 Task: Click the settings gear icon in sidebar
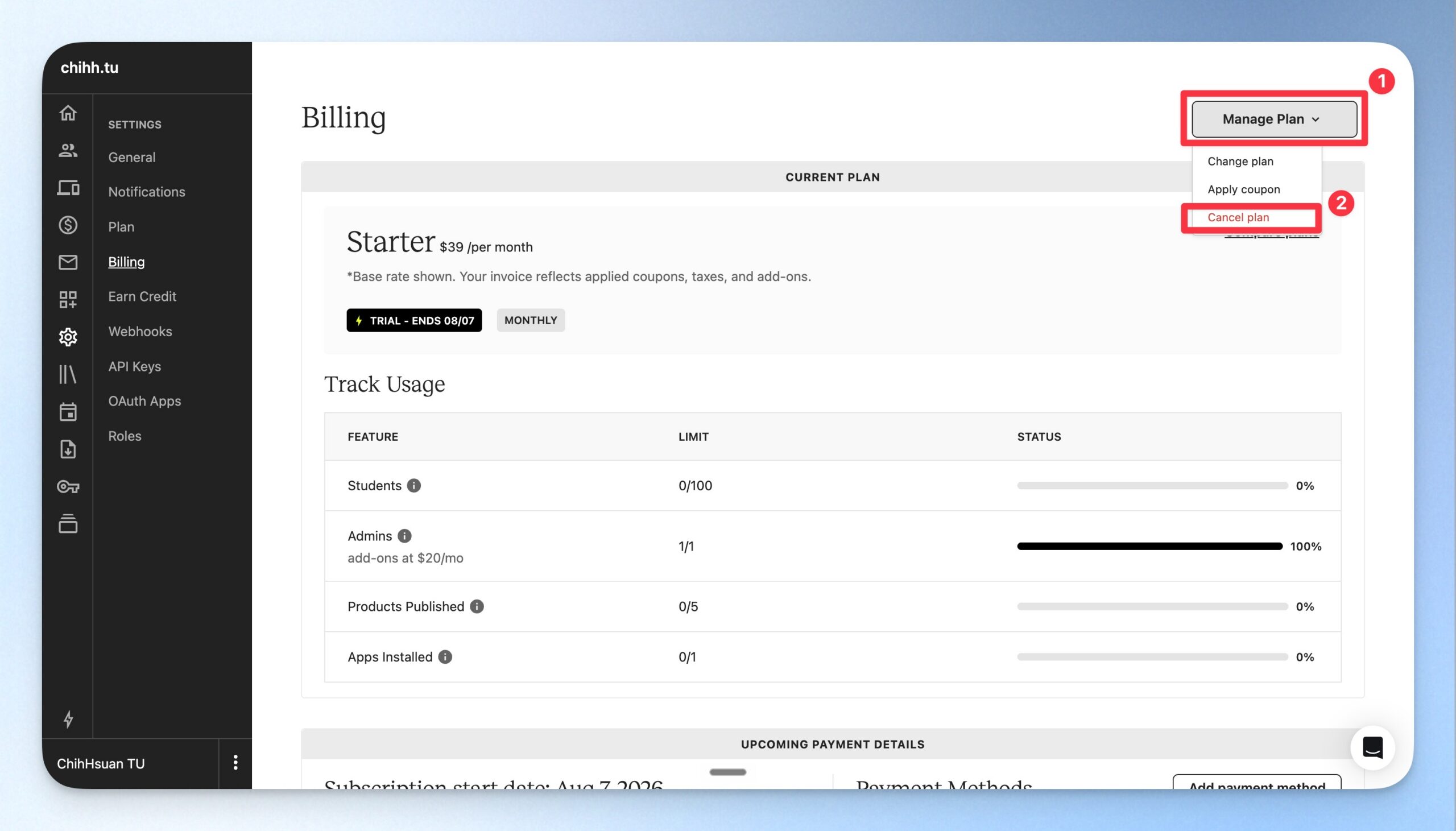[x=68, y=337]
